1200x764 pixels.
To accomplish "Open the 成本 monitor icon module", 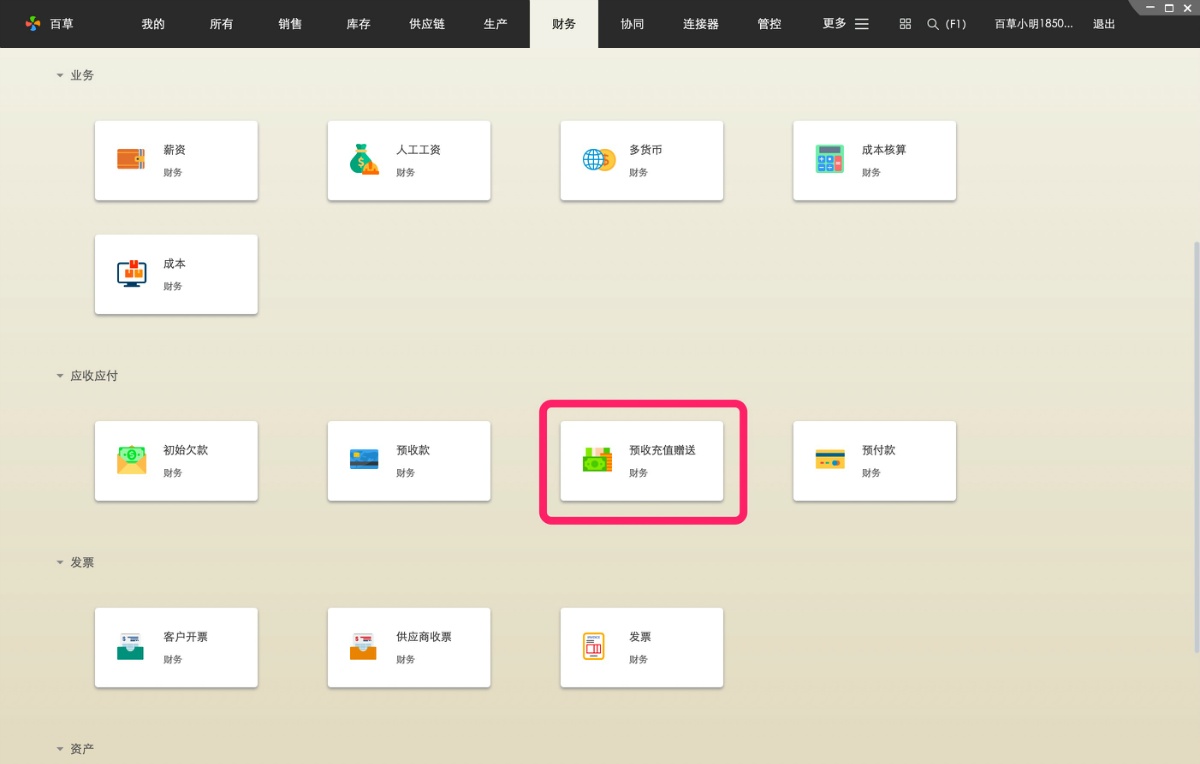I will click(131, 274).
